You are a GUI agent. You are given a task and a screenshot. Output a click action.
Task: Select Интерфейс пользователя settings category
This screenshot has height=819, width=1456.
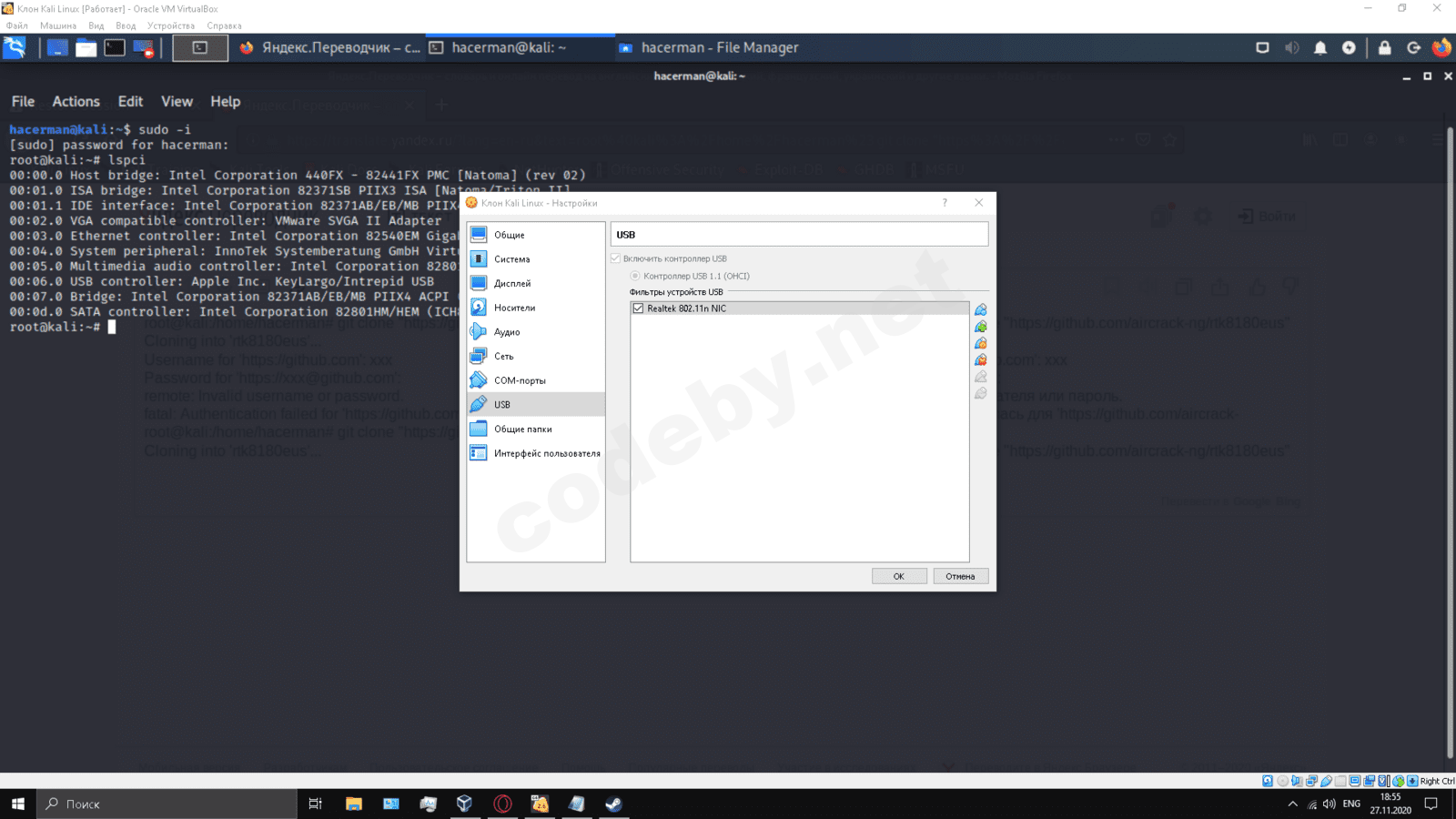[x=536, y=453]
